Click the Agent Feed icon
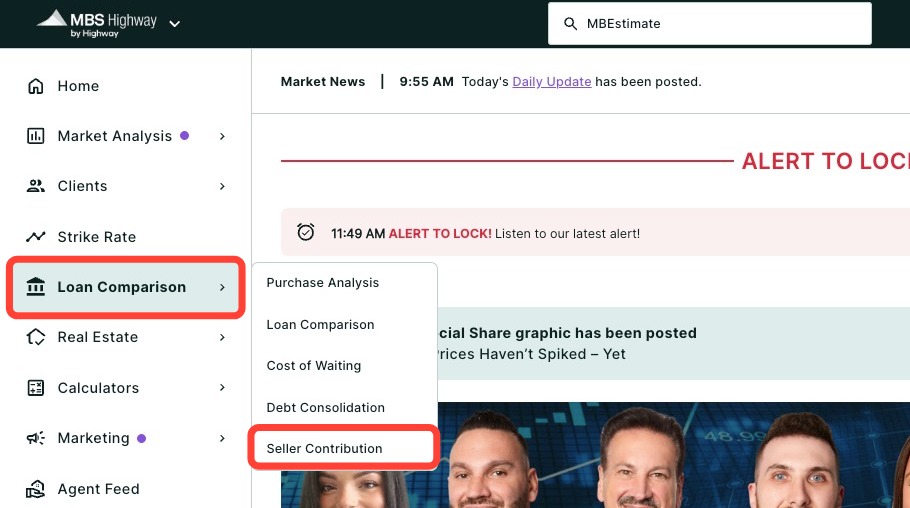The height and width of the screenshot is (508, 910). pos(36,489)
